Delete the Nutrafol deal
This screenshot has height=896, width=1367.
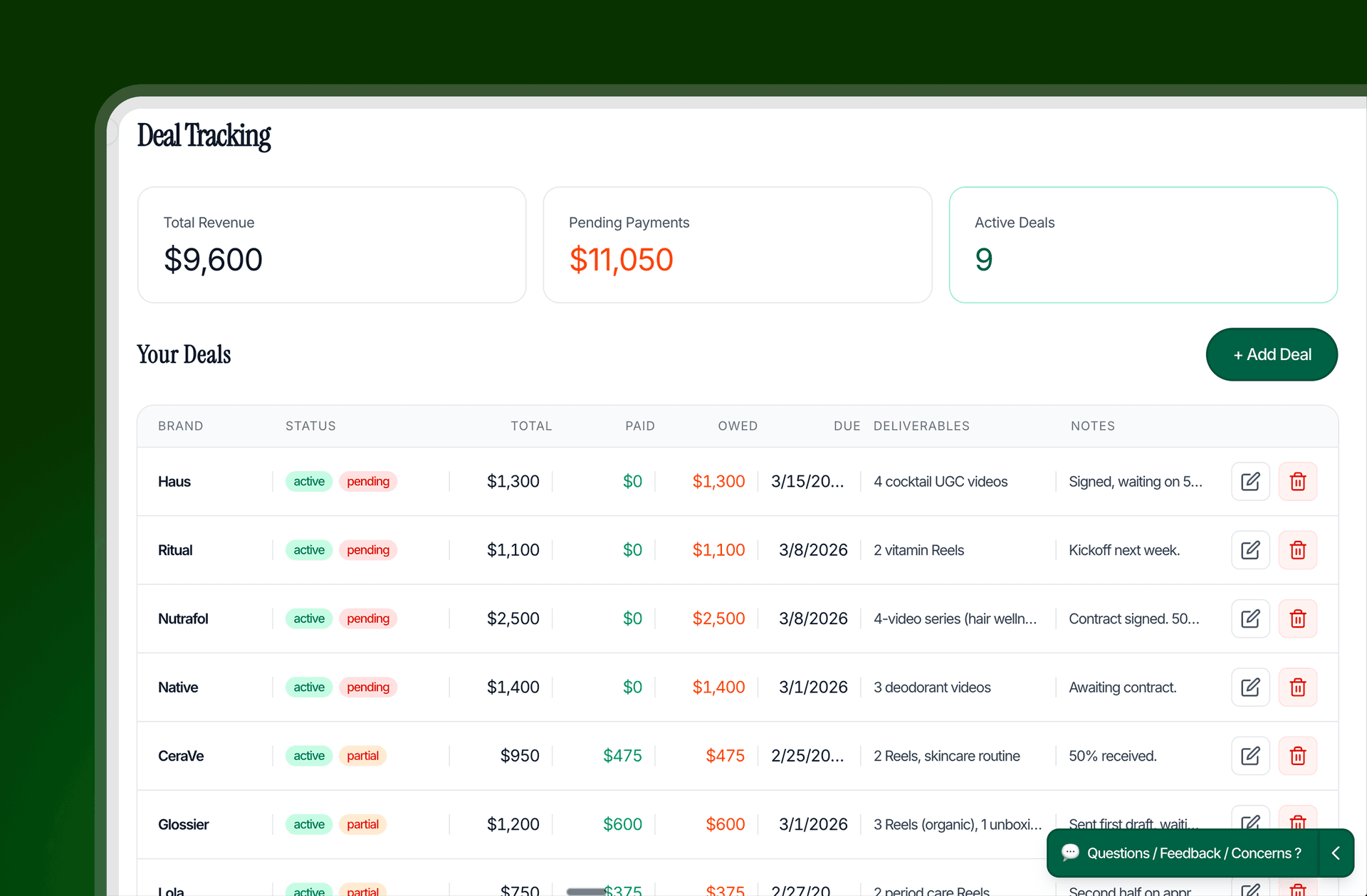coord(1298,618)
